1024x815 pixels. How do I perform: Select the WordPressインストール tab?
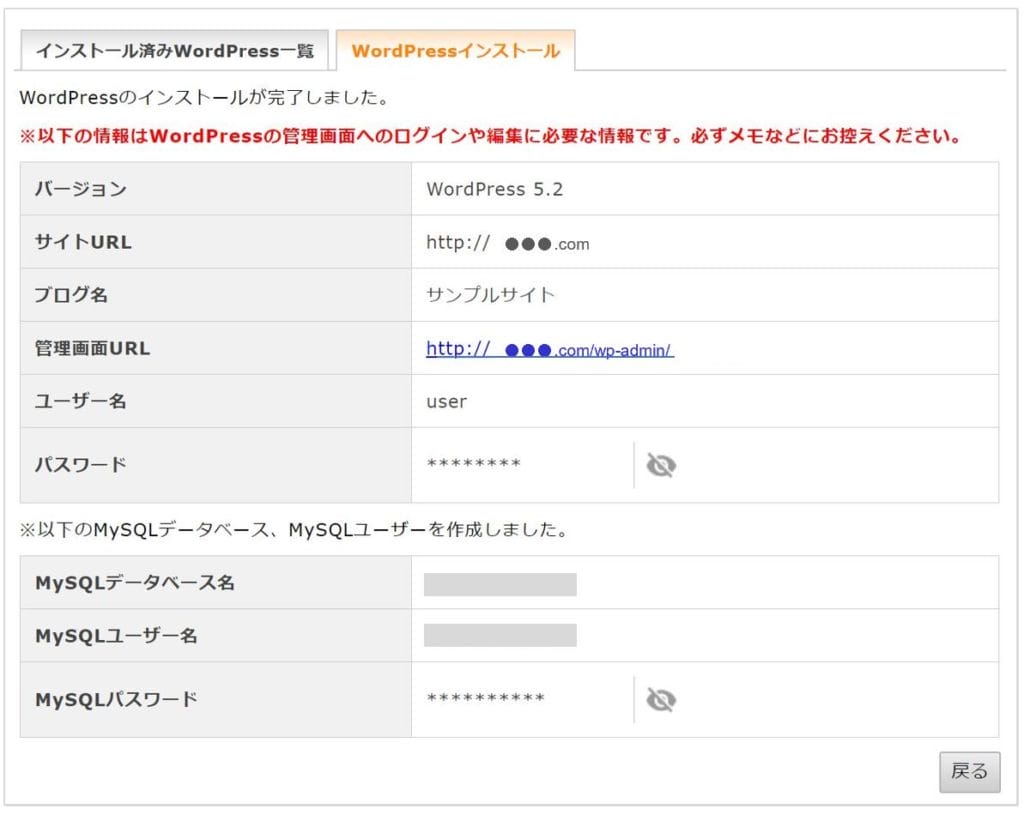coord(455,51)
